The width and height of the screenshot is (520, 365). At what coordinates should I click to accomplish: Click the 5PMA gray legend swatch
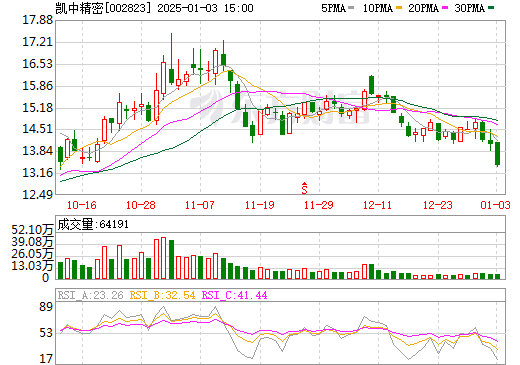click(x=351, y=8)
